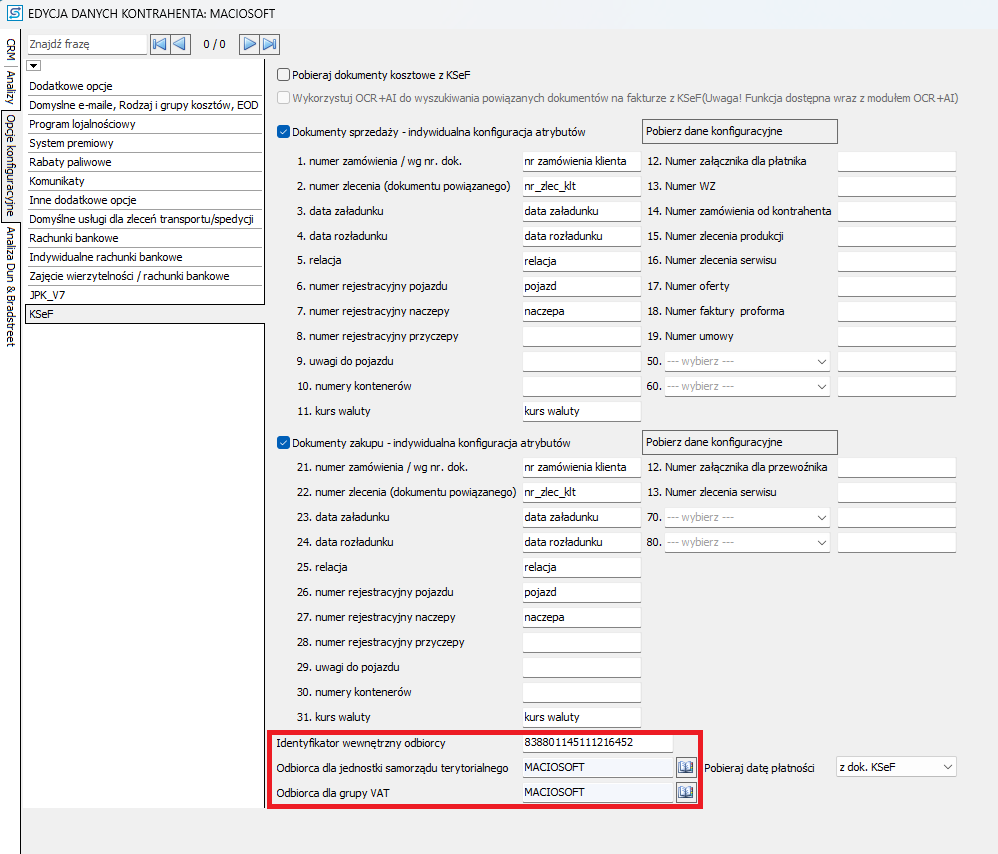Toggle the OCR+AI wyszukiwania checkbox
998x854 pixels.
[283, 97]
